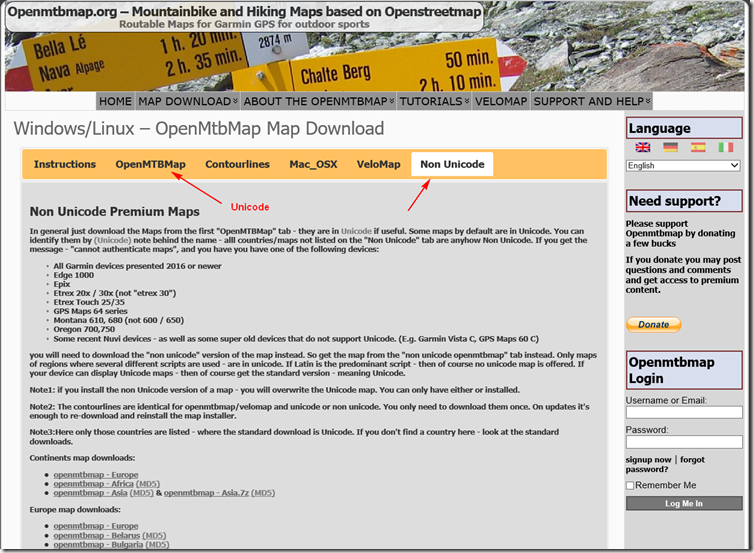Viewport: 754px width, 553px height.
Task: Focus the Password input field
Action: click(x=684, y=442)
